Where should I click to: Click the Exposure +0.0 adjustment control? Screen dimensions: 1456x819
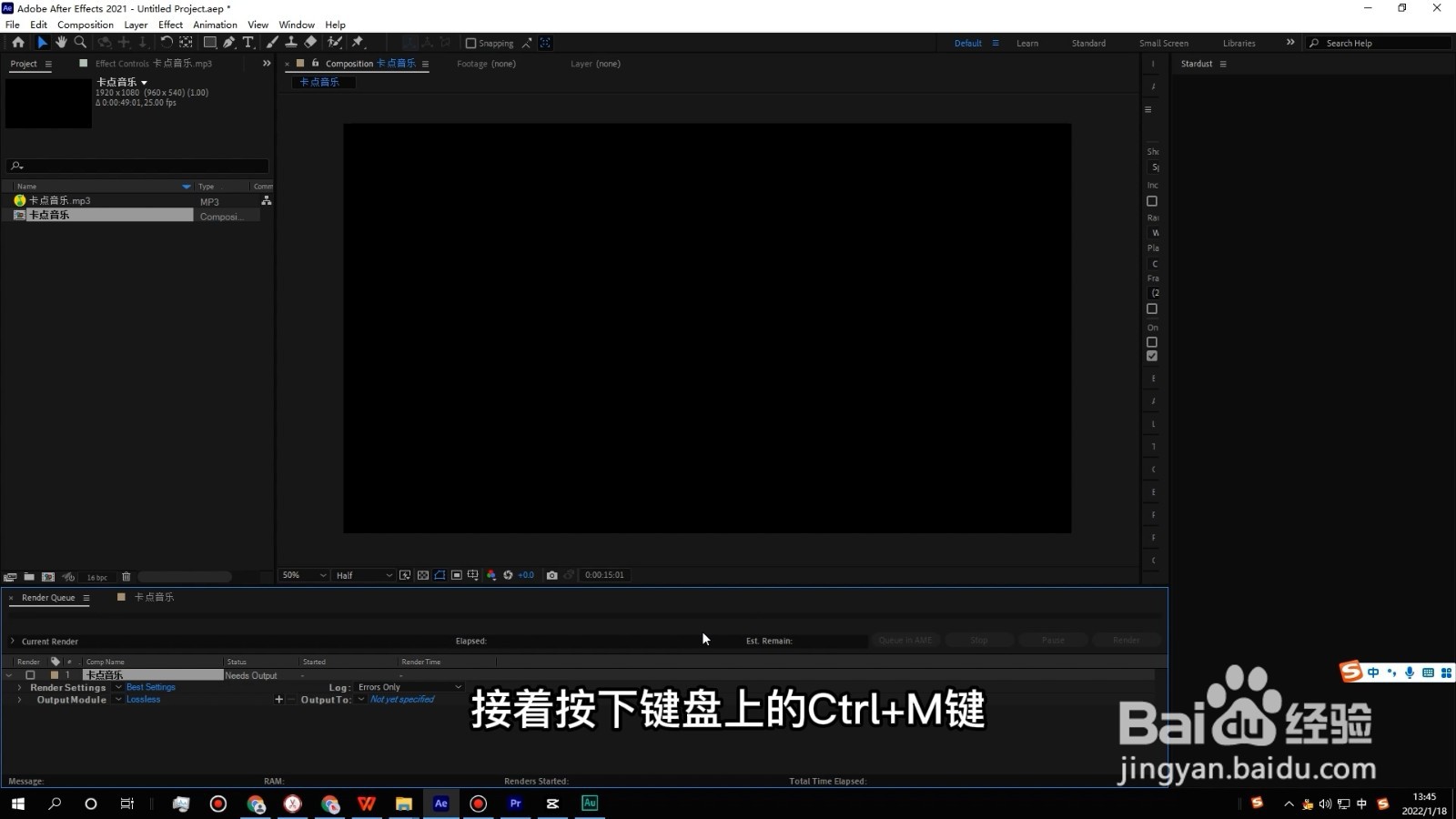[525, 575]
